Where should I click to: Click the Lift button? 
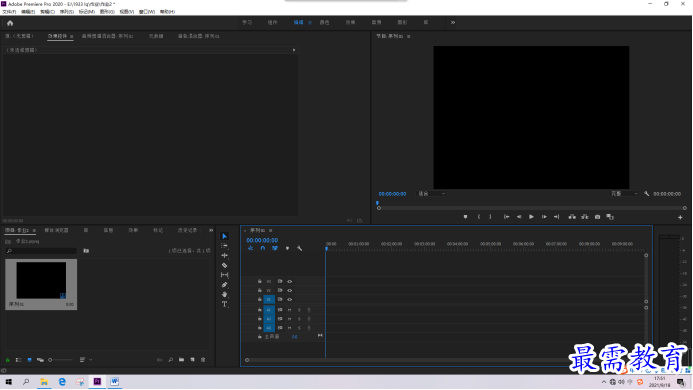coord(572,217)
